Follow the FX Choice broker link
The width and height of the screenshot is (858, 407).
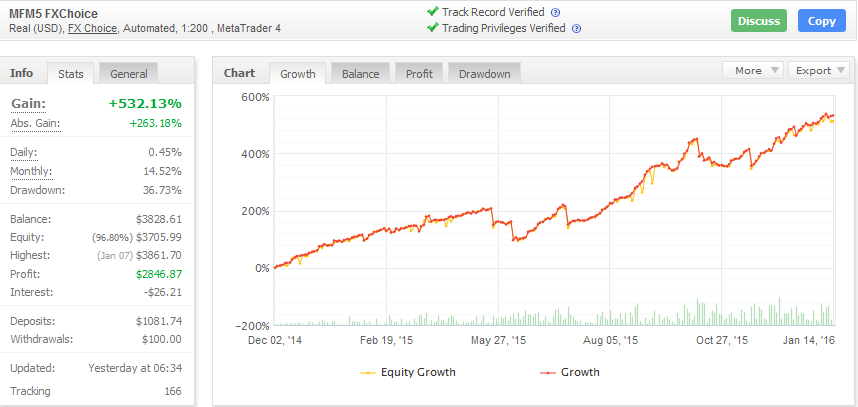pyautogui.click(x=92, y=28)
